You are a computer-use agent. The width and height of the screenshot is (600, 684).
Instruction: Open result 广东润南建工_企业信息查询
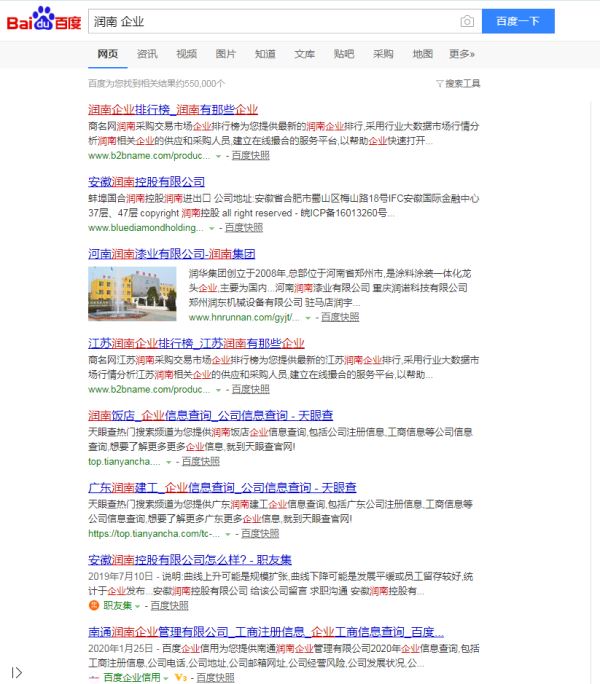tap(222, 487)
